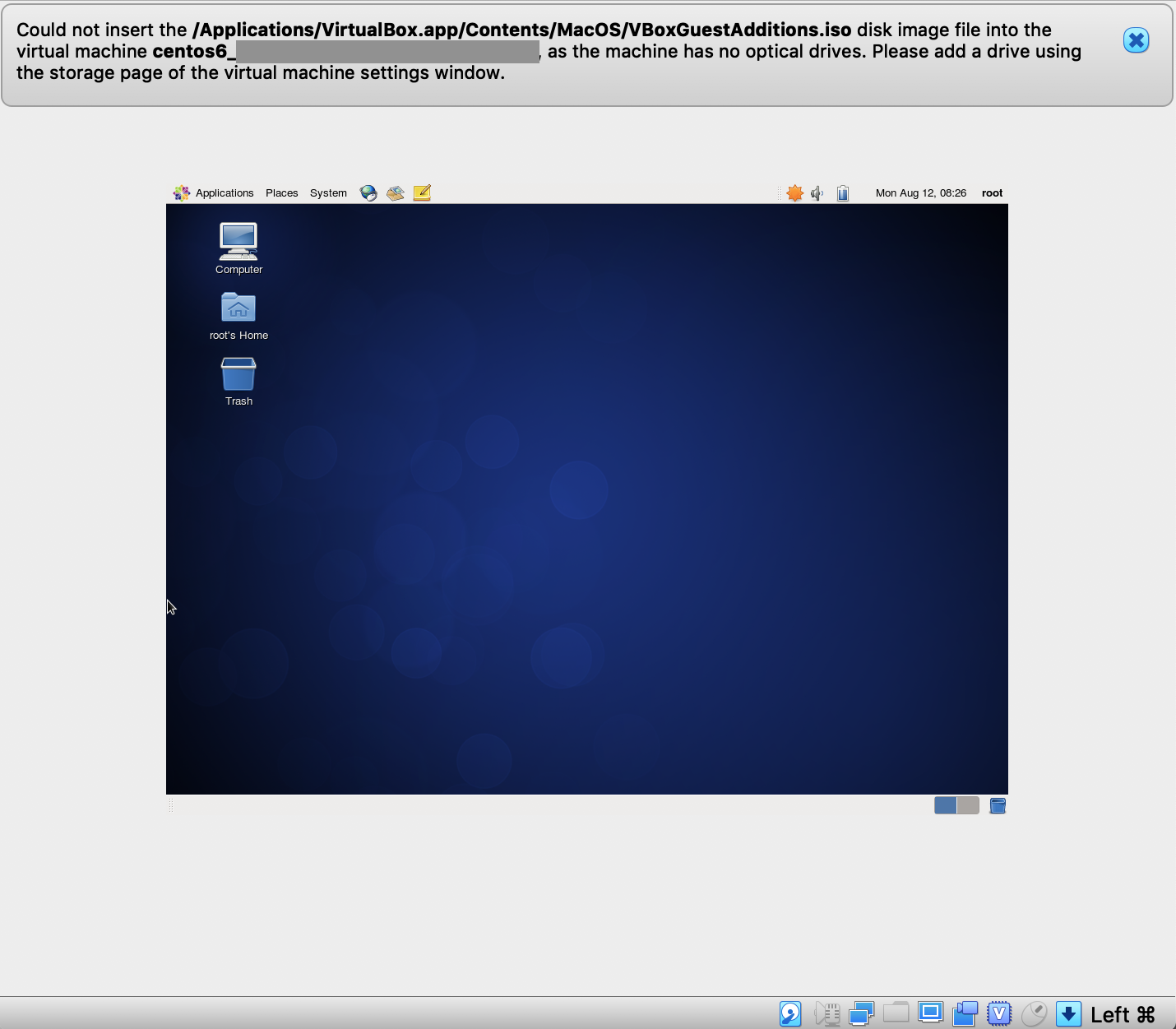Select the Computer desktop icon
Image resolution: width=1176 pixels, height=1029 pixels.
(238, 248)
